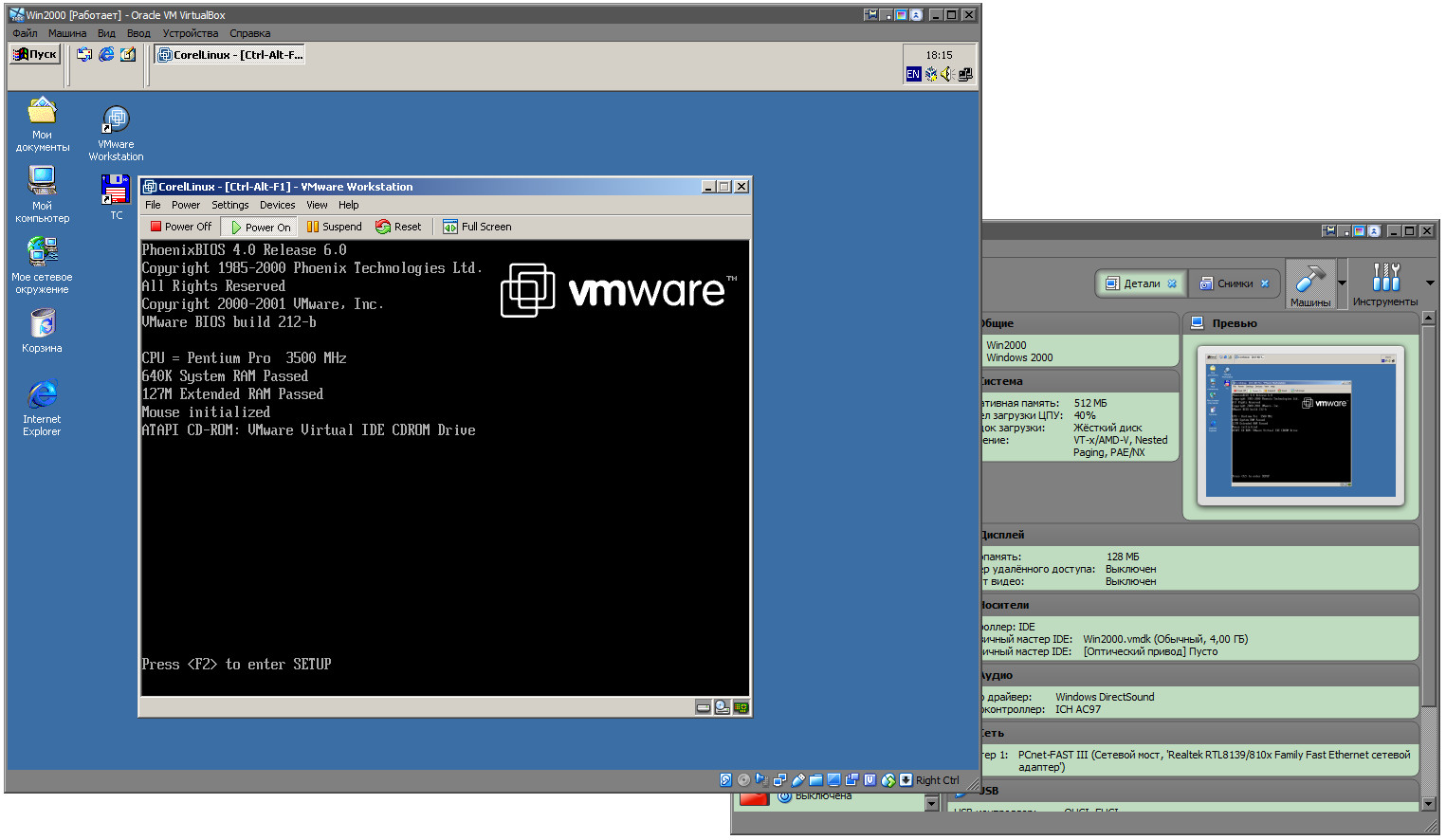Click the VM preview thumbnail in Превью
1446x840 pixels.
pyautogui.click(x=1300, y=425)
